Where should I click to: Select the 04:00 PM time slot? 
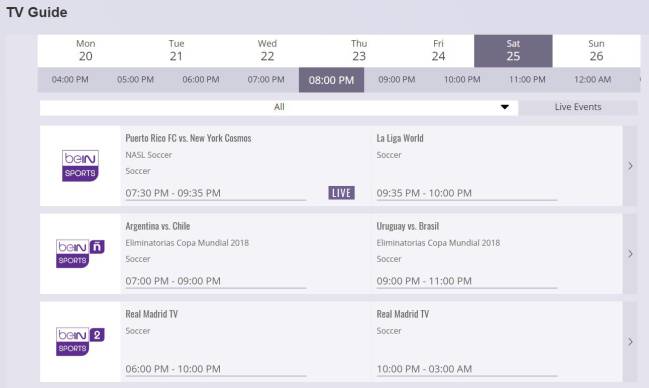click(x=70, y=80)
